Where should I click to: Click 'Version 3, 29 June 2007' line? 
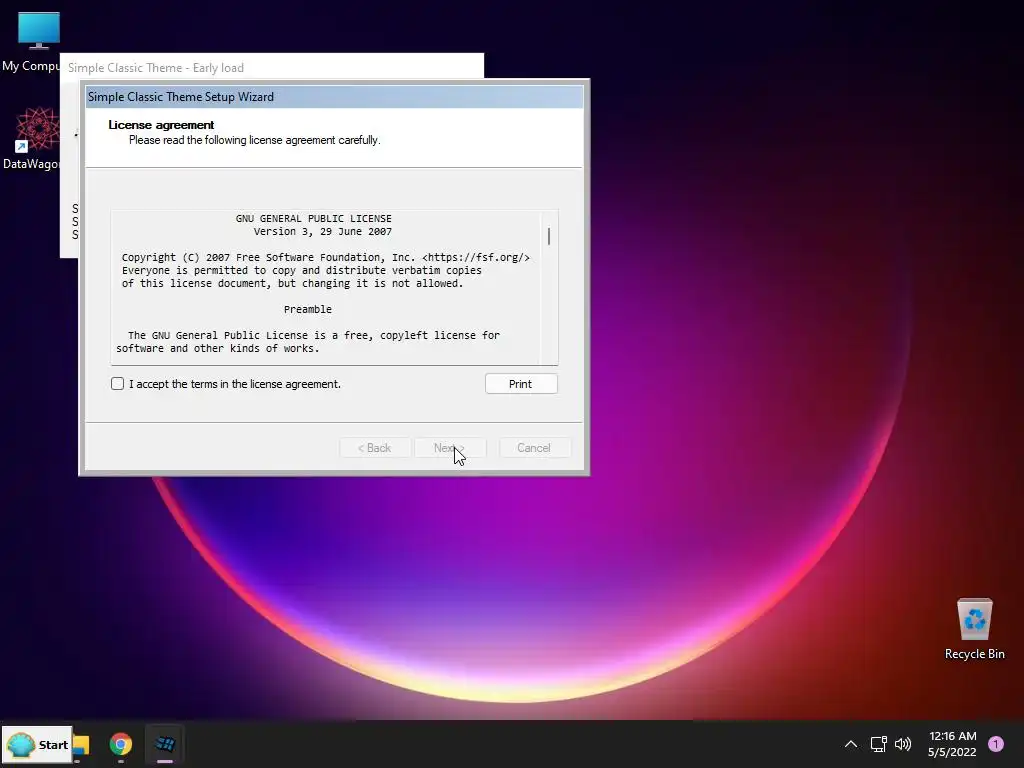tap(323, 232)
